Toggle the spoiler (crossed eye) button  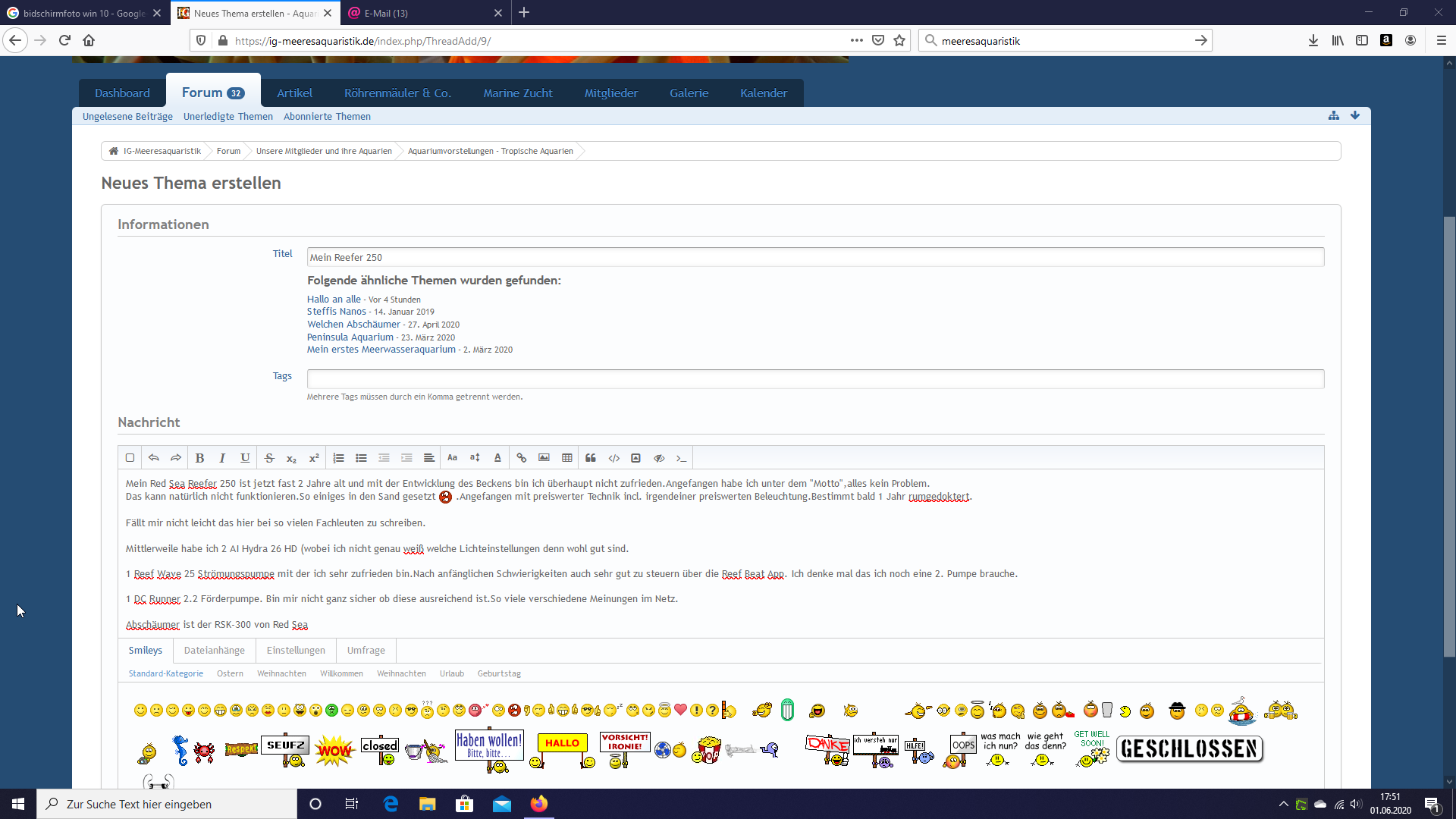coord(659,458)
